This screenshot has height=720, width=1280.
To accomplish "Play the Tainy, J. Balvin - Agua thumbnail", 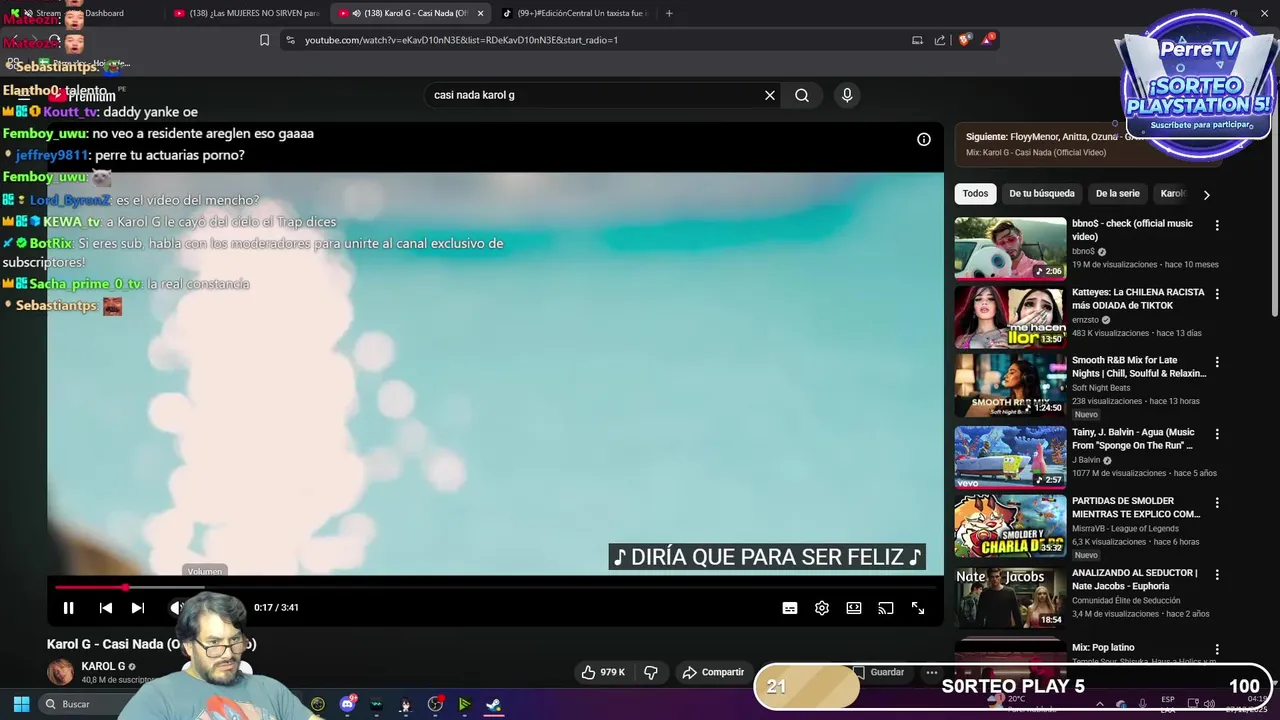I will tap(1010, 457).
